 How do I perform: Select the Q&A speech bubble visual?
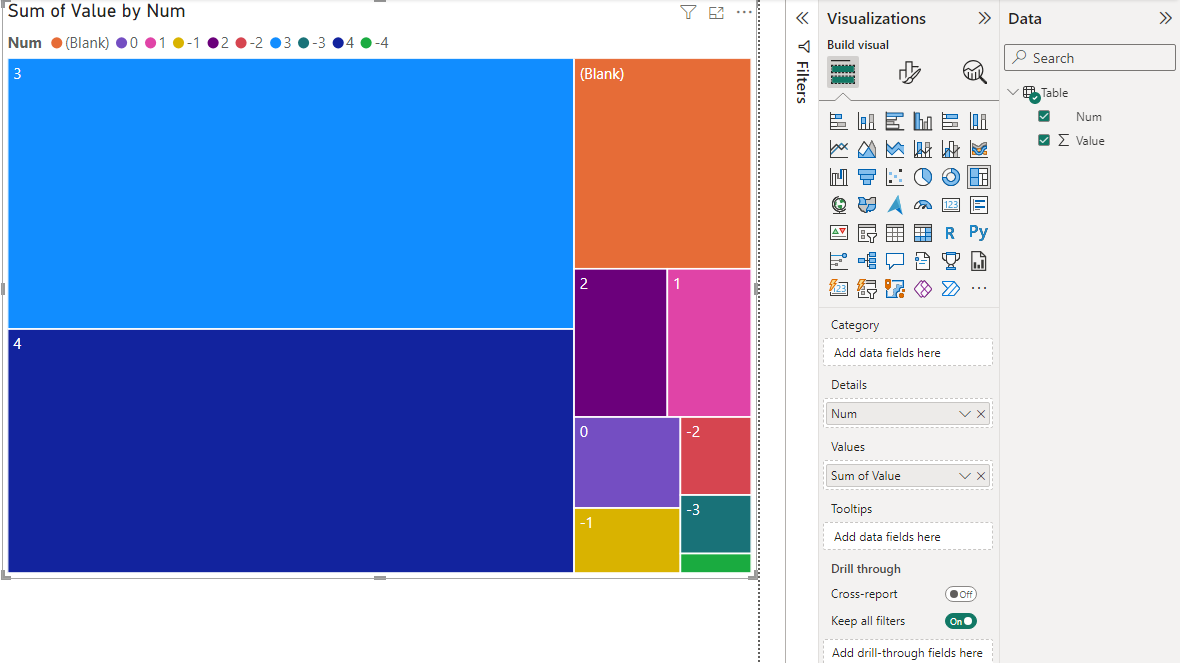click(895, 261)
